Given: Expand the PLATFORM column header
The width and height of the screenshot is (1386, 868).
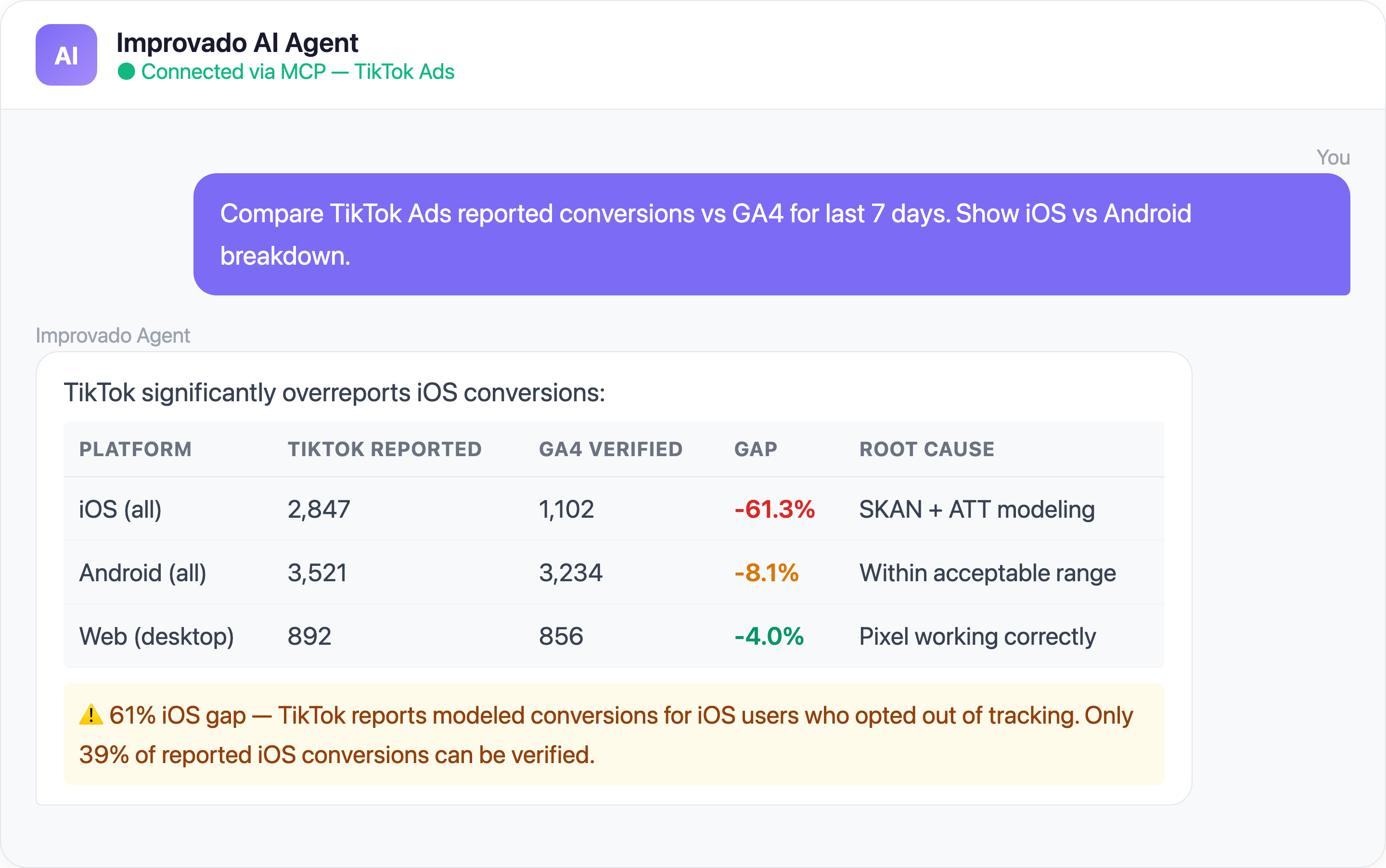Looking at the screenshot, I should coord(136,449).
